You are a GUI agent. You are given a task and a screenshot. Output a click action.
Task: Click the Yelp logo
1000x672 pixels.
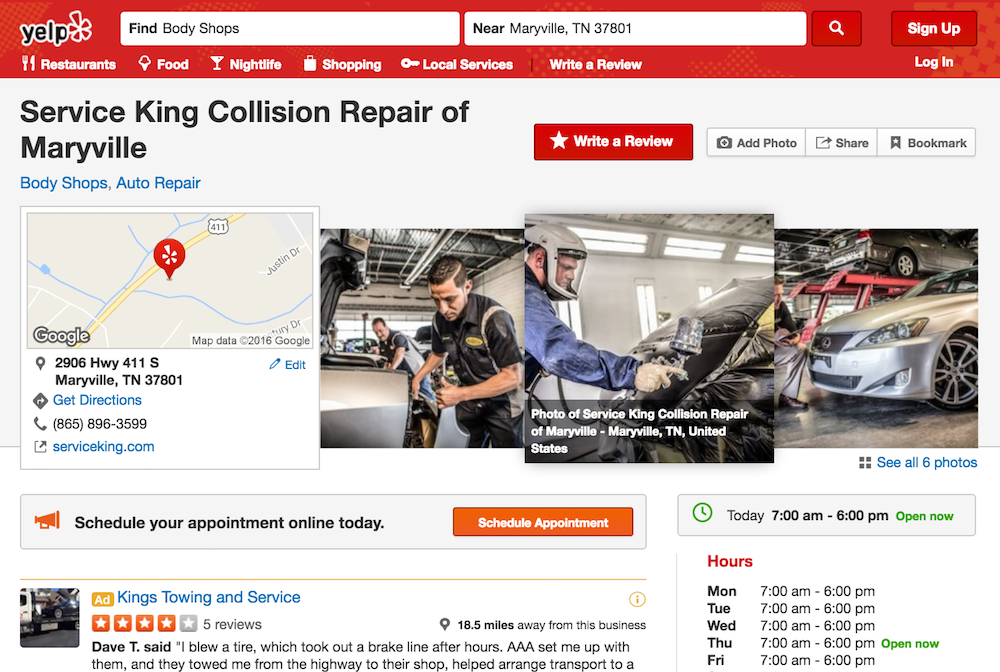[56, 29]
